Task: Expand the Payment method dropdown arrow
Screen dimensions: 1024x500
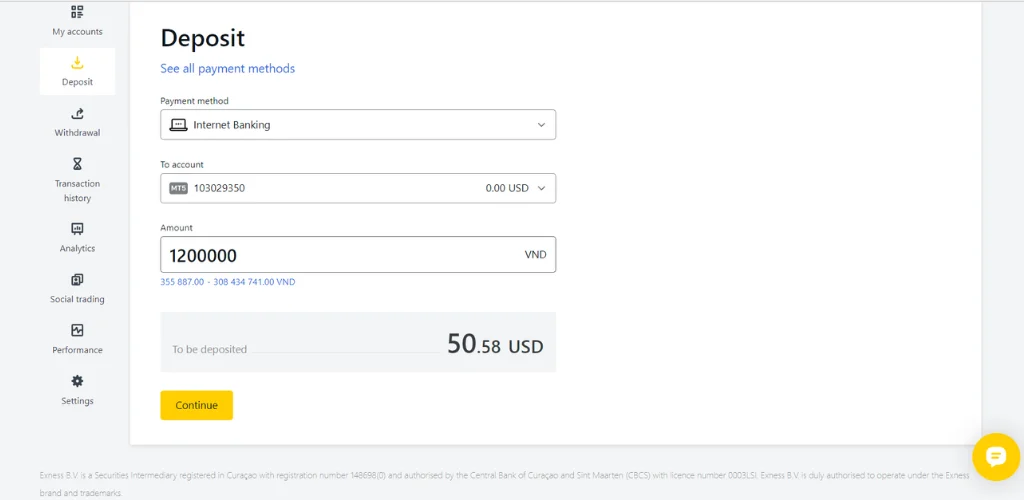Action: point(541,125)
